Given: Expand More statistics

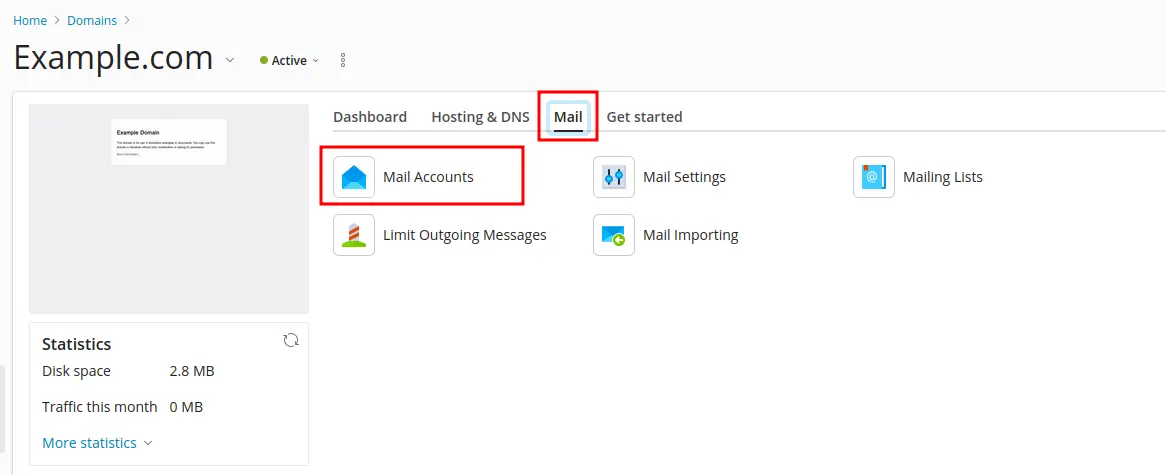Looking at the screenshot, I should click(x=97, y=443).
